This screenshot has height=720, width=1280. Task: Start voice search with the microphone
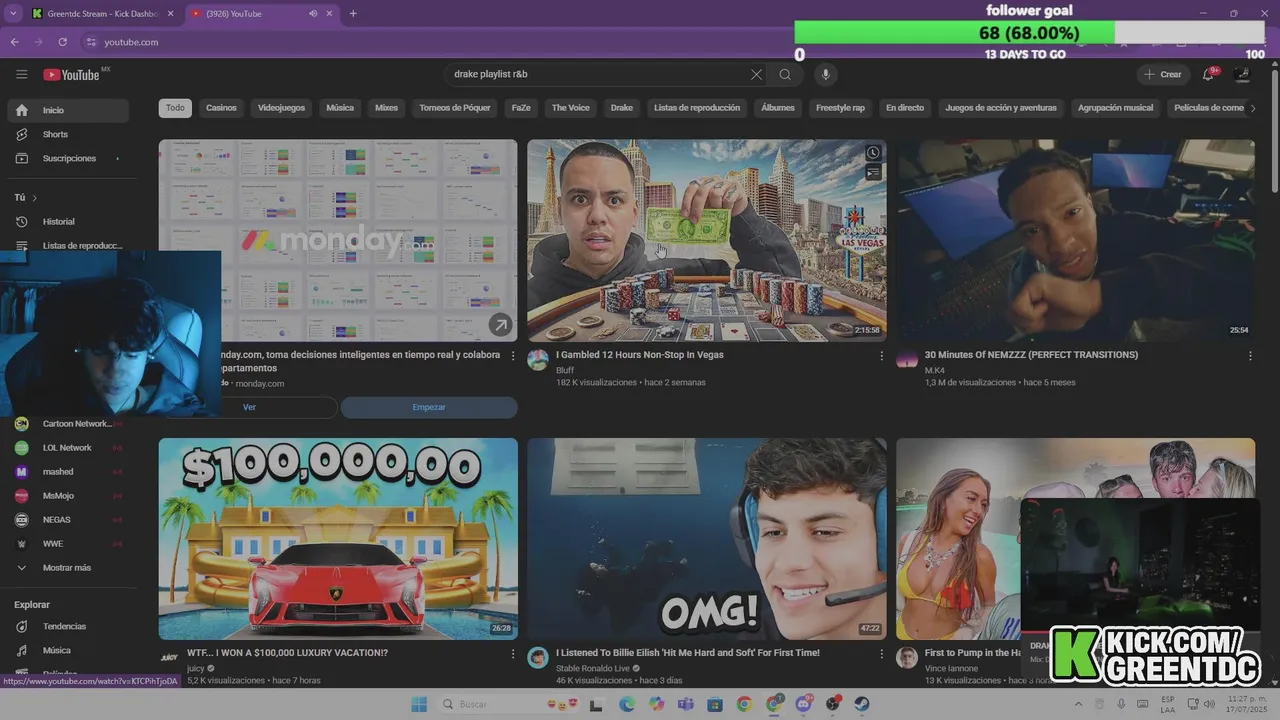point(825,74)
